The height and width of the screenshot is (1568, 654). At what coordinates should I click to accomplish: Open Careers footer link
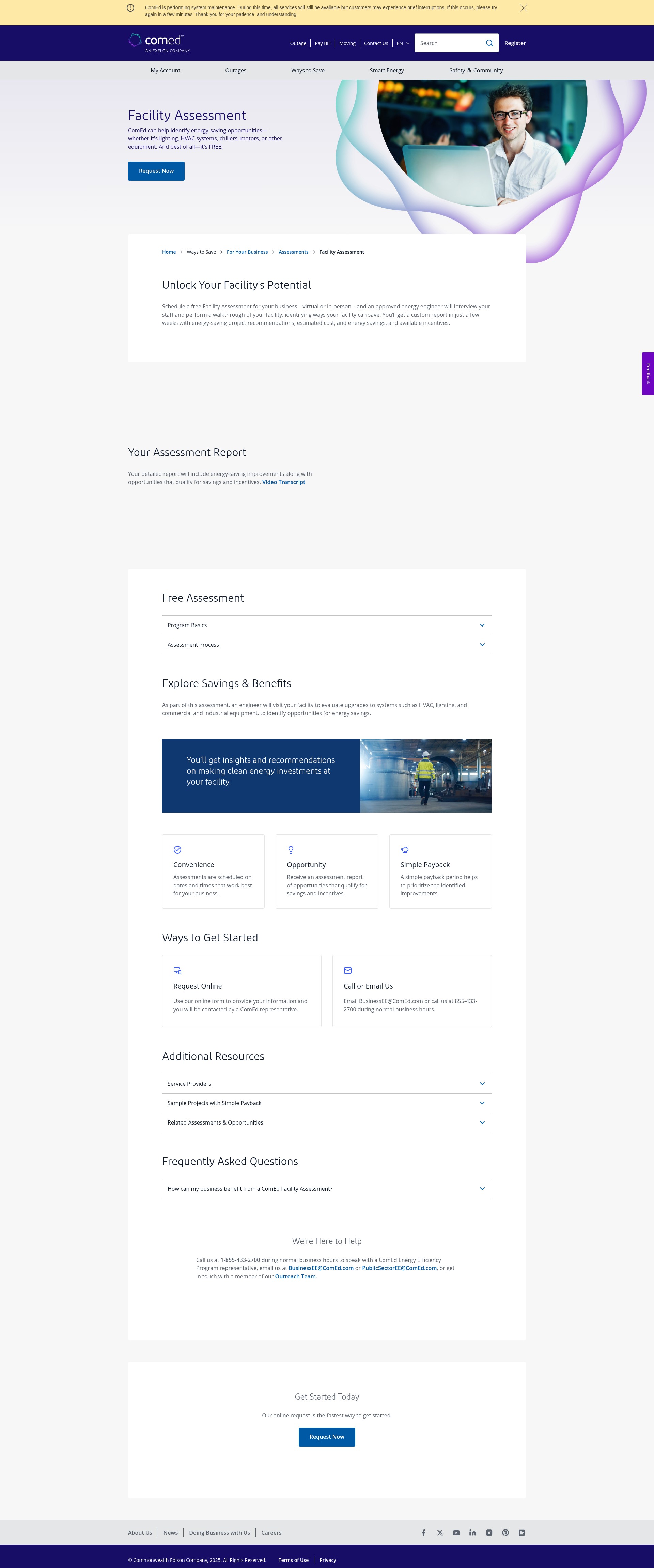click(x=271, y=1532)
